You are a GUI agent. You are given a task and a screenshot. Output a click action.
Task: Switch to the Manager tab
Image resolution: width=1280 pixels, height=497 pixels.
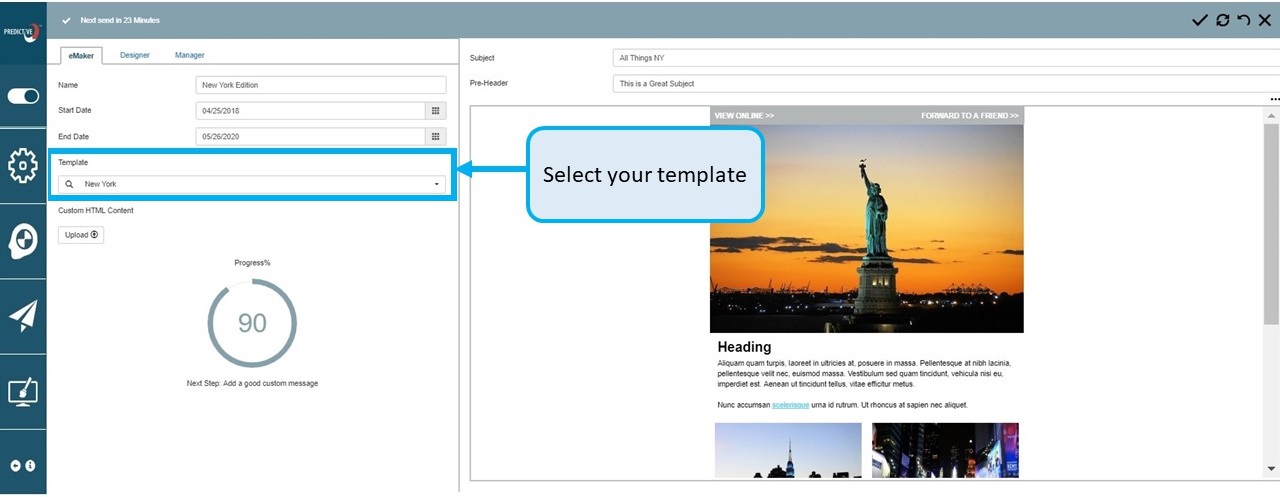[189, 55]
